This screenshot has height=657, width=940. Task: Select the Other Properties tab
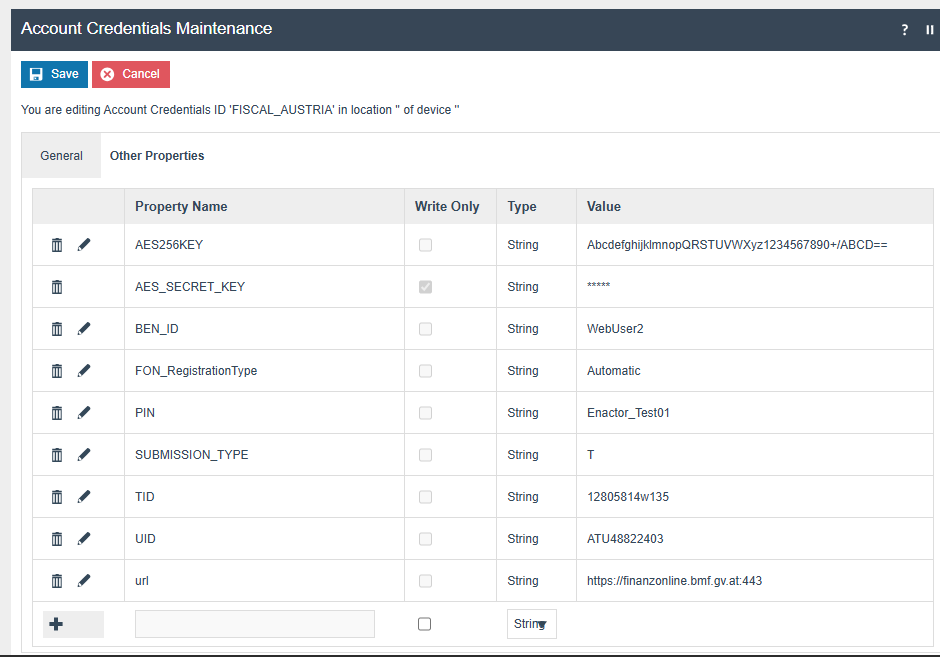coord(157,156)
